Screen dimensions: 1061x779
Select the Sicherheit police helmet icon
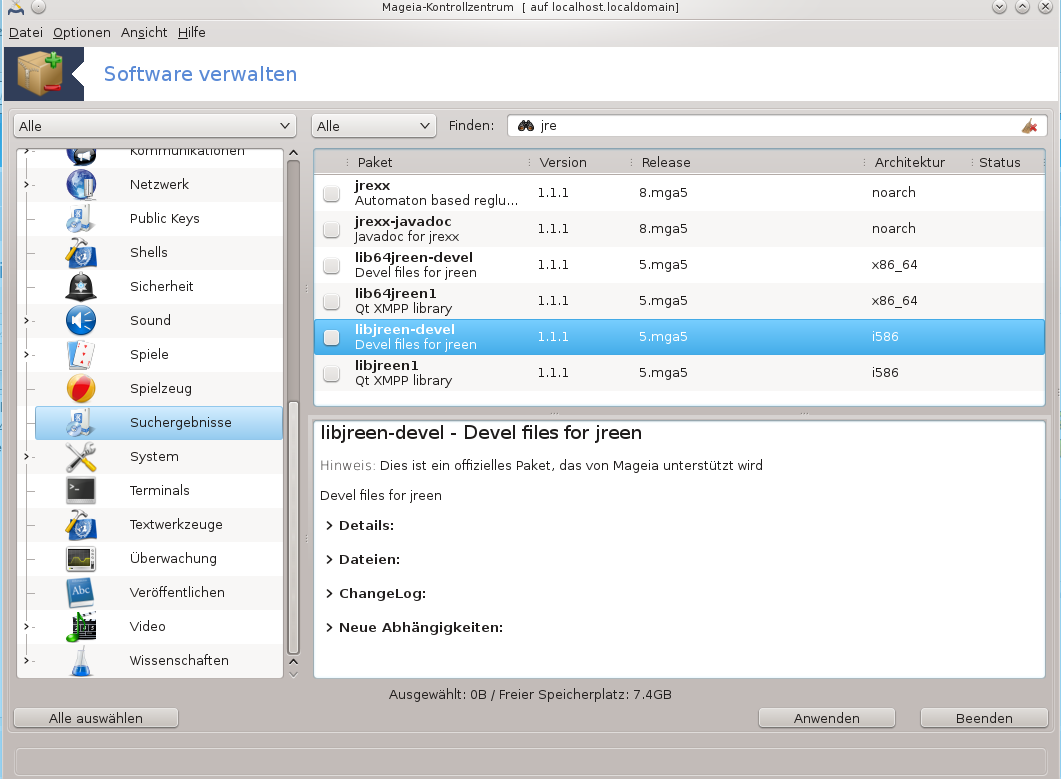[x=81, y=287]
